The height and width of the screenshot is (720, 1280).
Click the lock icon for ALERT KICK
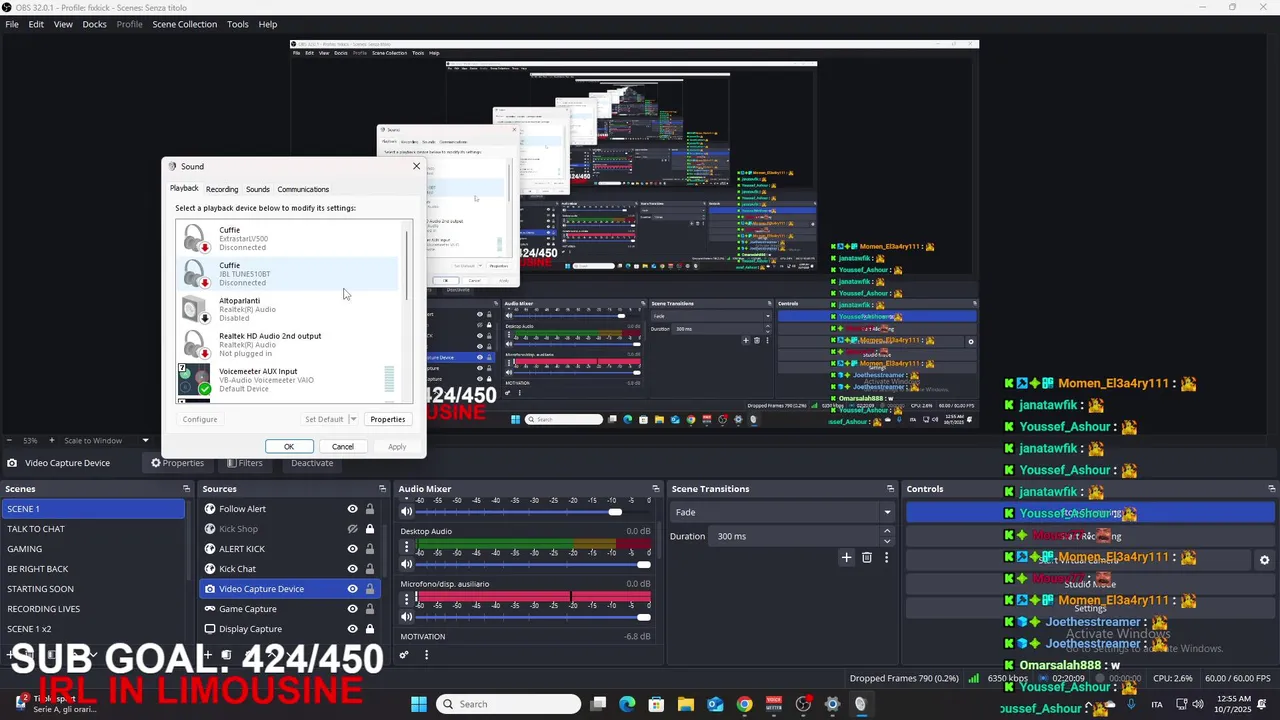pyautogui.click(x=370, y=549)
